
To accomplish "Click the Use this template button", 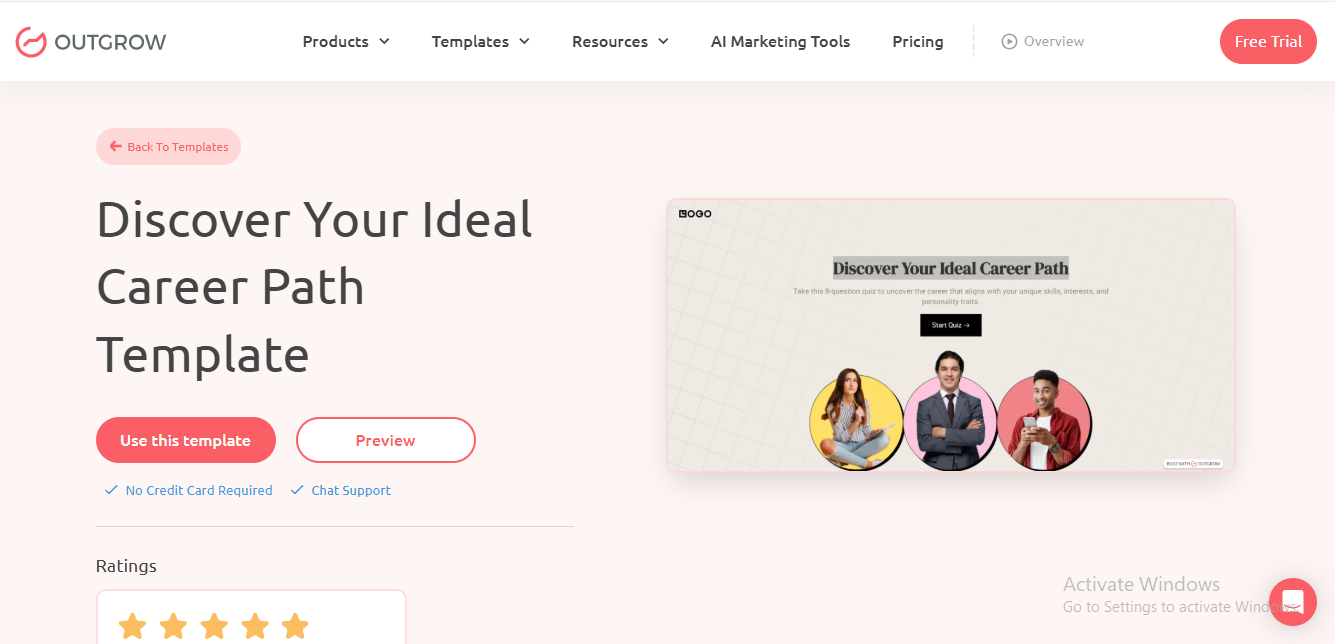I will 185,440.
